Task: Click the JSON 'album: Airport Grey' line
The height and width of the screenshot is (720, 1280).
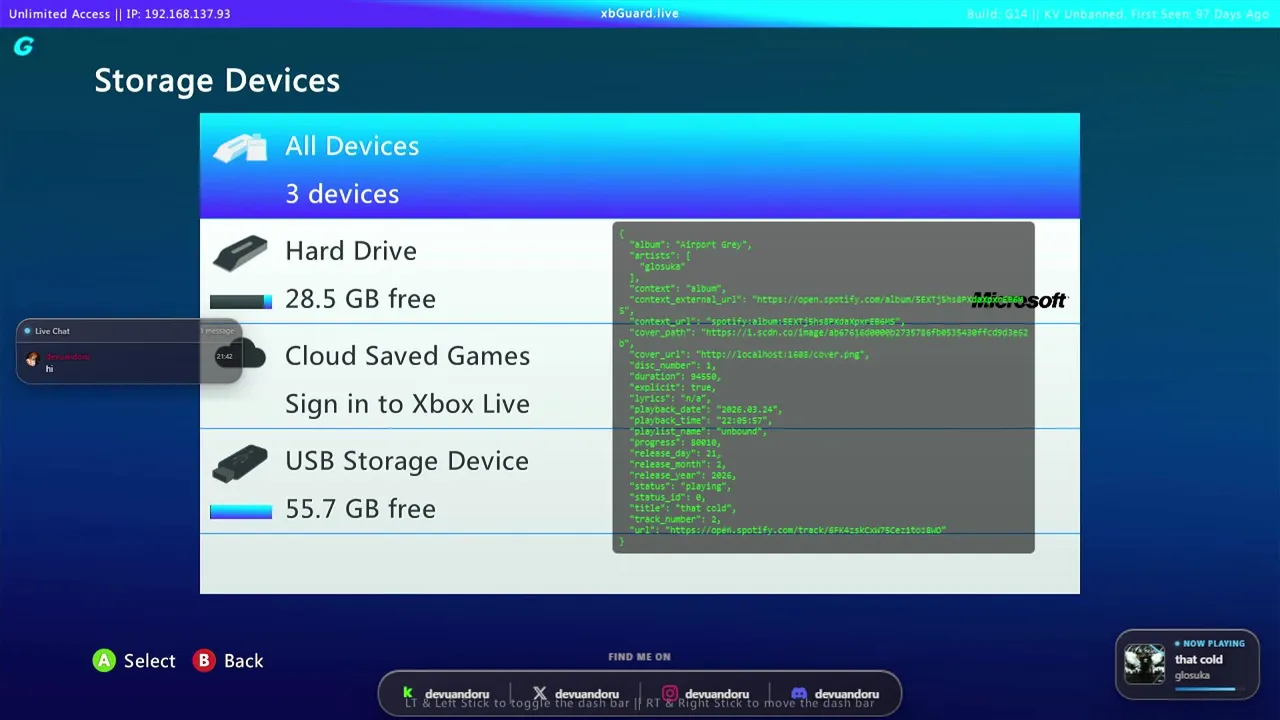Action: 690,244
